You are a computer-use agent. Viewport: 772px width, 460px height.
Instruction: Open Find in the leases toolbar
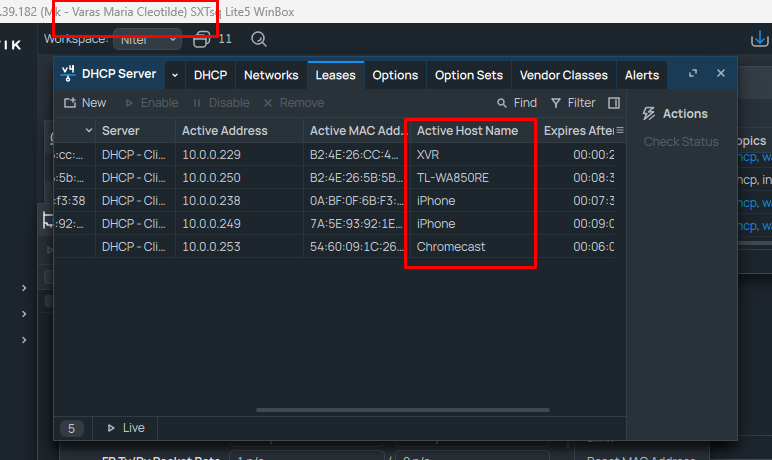[517, 103]
